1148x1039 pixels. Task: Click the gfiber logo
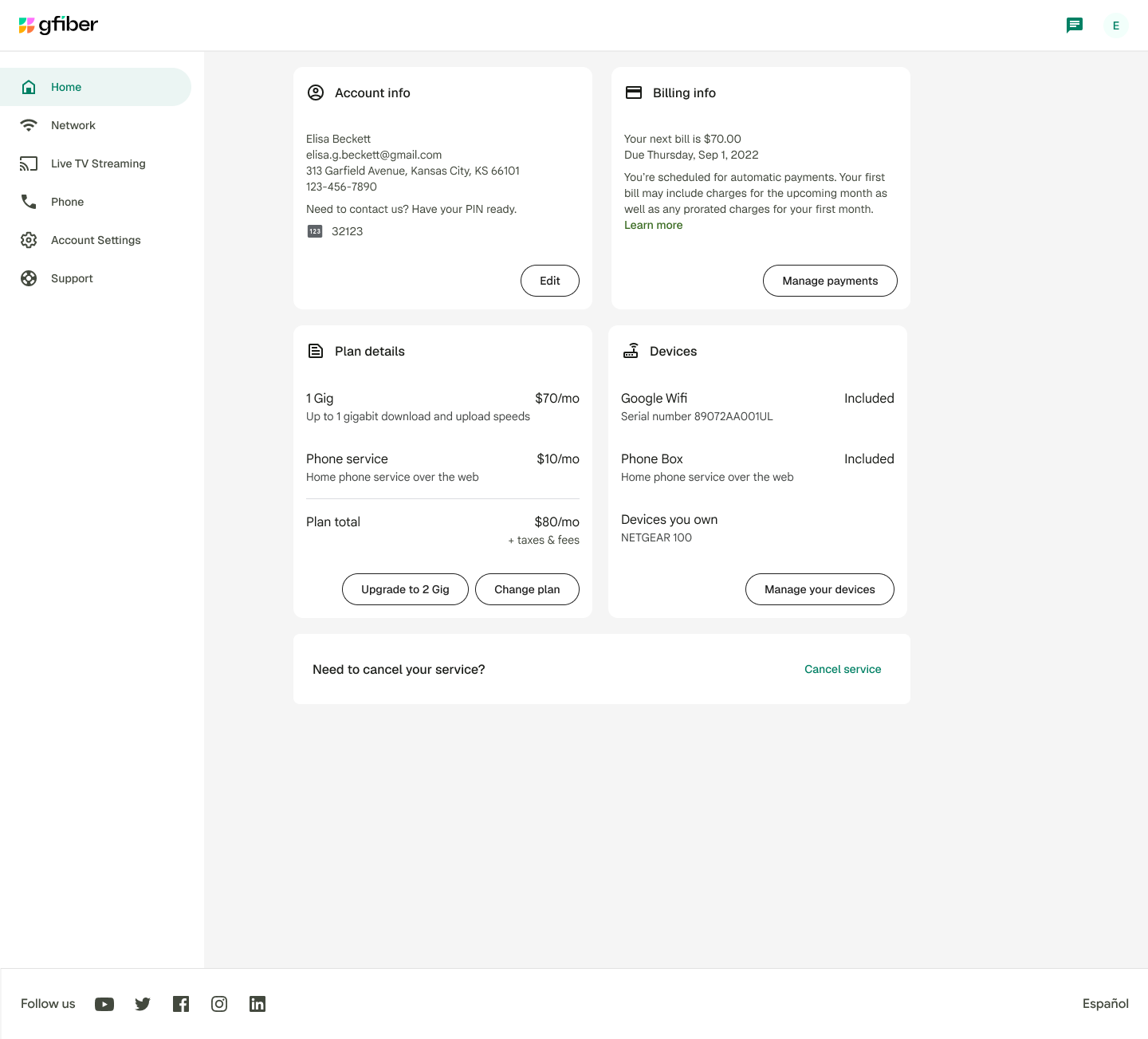coord(58,25)
